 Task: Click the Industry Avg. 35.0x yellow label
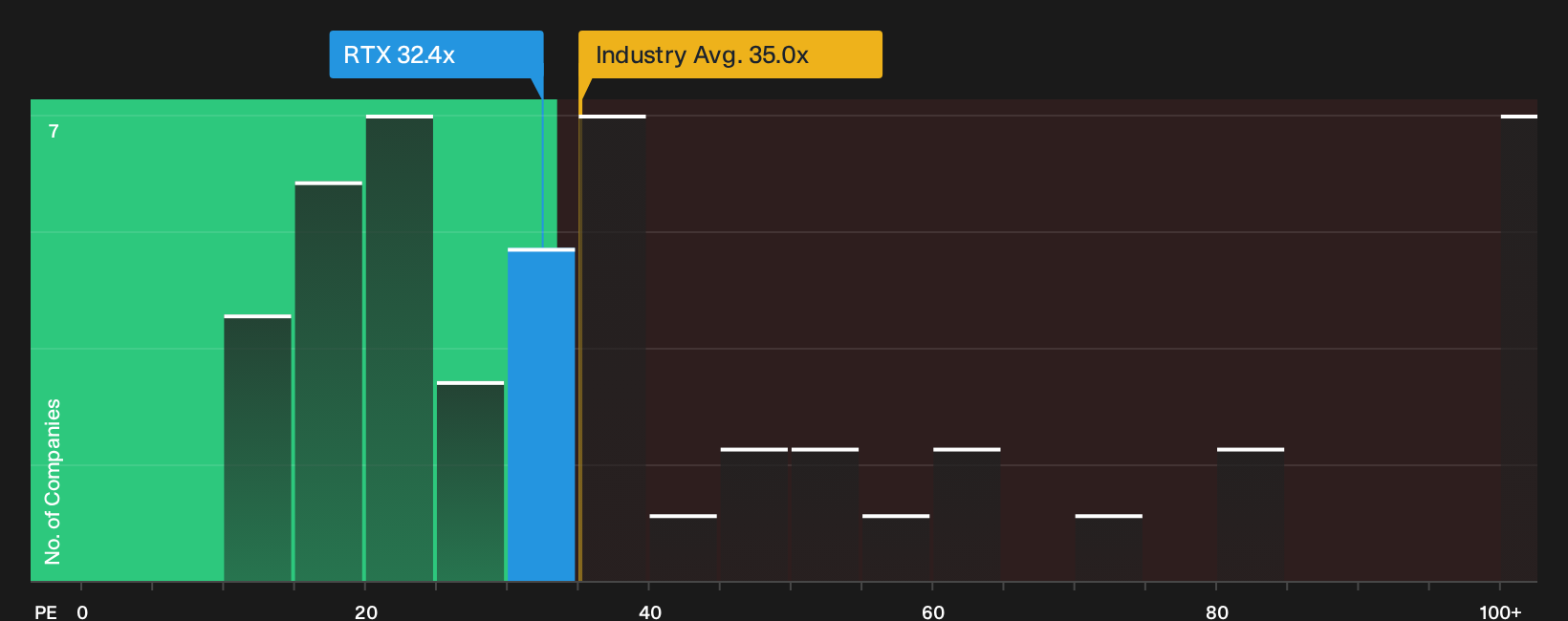pos(730,54)
